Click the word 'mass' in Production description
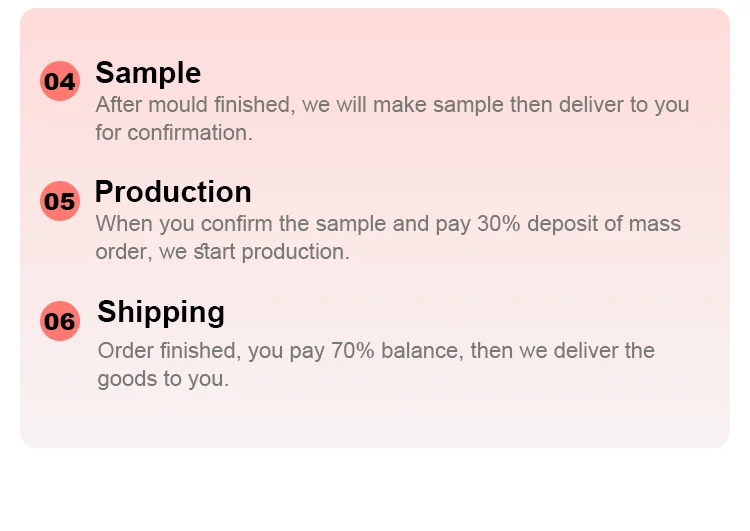The width and height of the screenshot is (750, 531). coord(654,224)
